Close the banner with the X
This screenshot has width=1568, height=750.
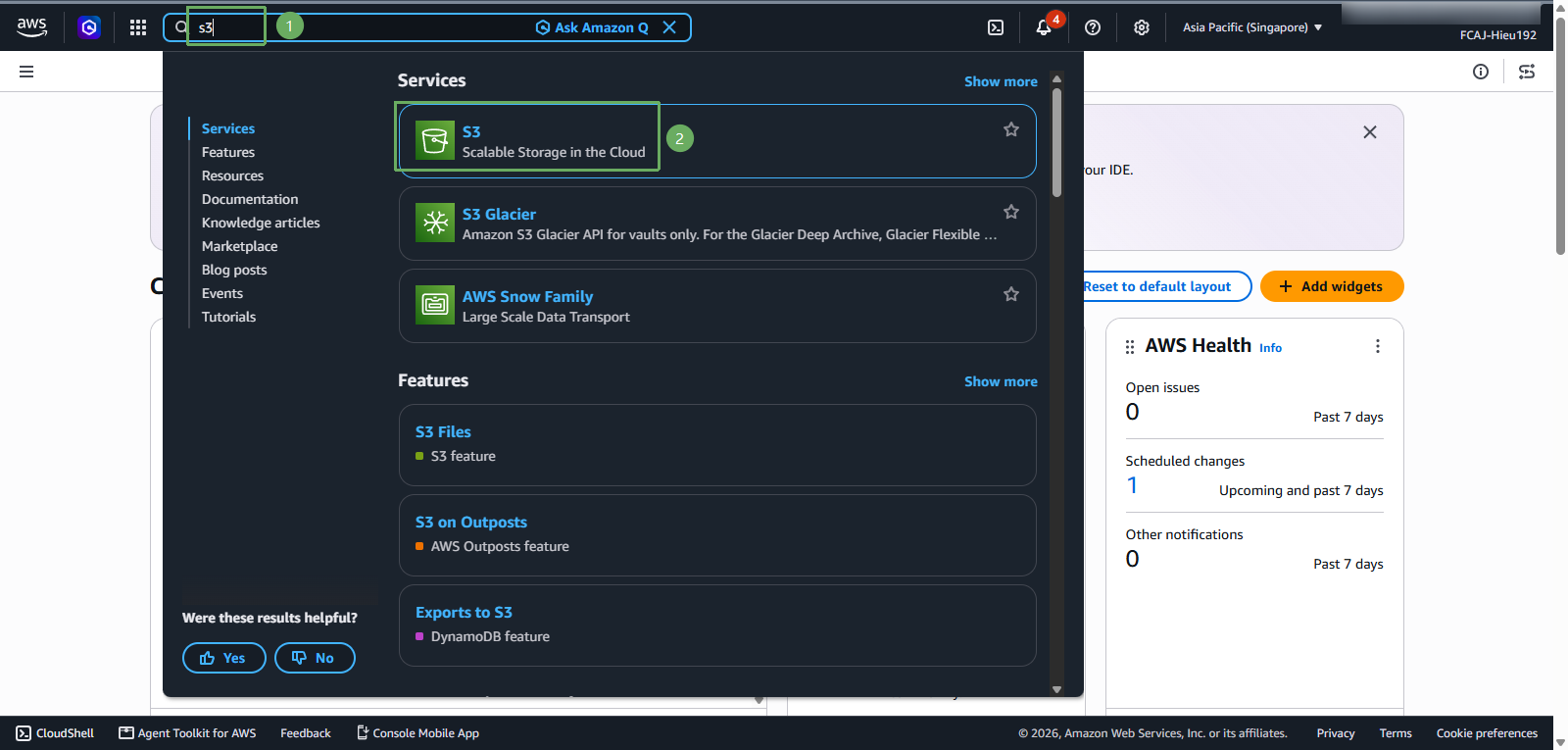(1370, 132)
